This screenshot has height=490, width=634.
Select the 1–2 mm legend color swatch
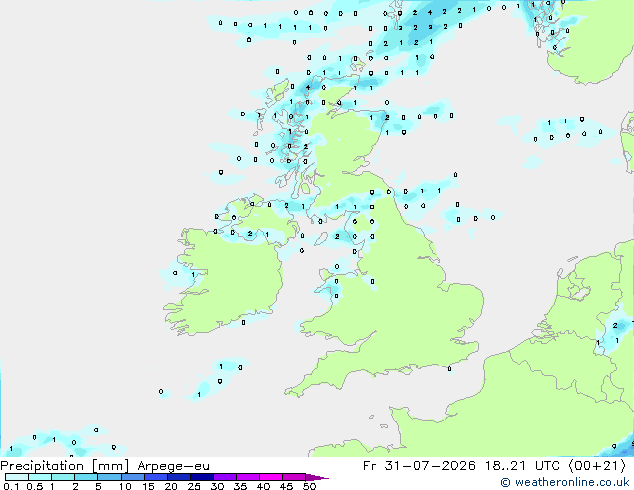(63, 477)
